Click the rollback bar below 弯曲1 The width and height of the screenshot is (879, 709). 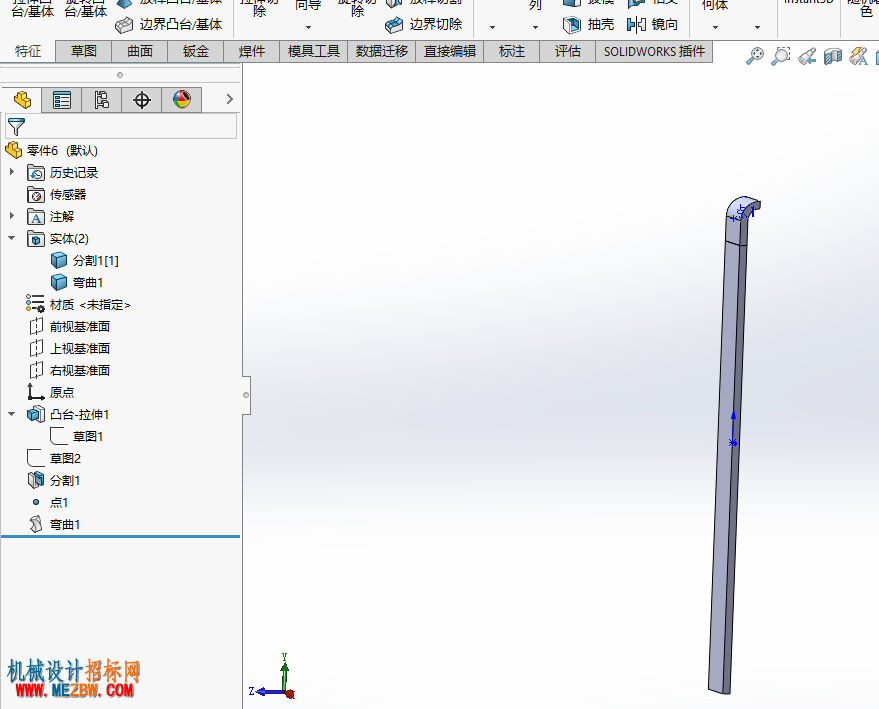tap(121, 536)
